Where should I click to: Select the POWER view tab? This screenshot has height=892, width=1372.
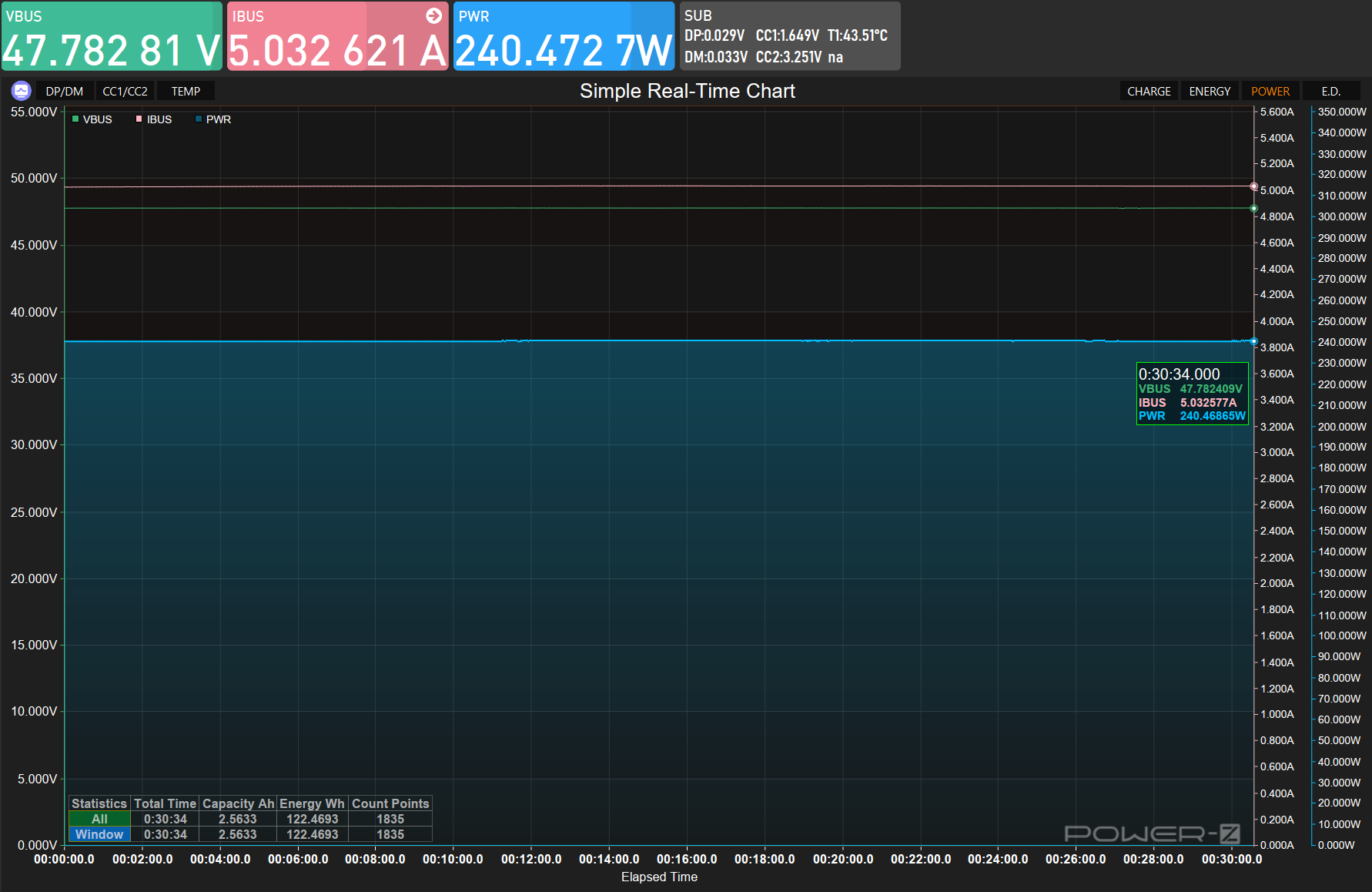[x=1270, y=91]
